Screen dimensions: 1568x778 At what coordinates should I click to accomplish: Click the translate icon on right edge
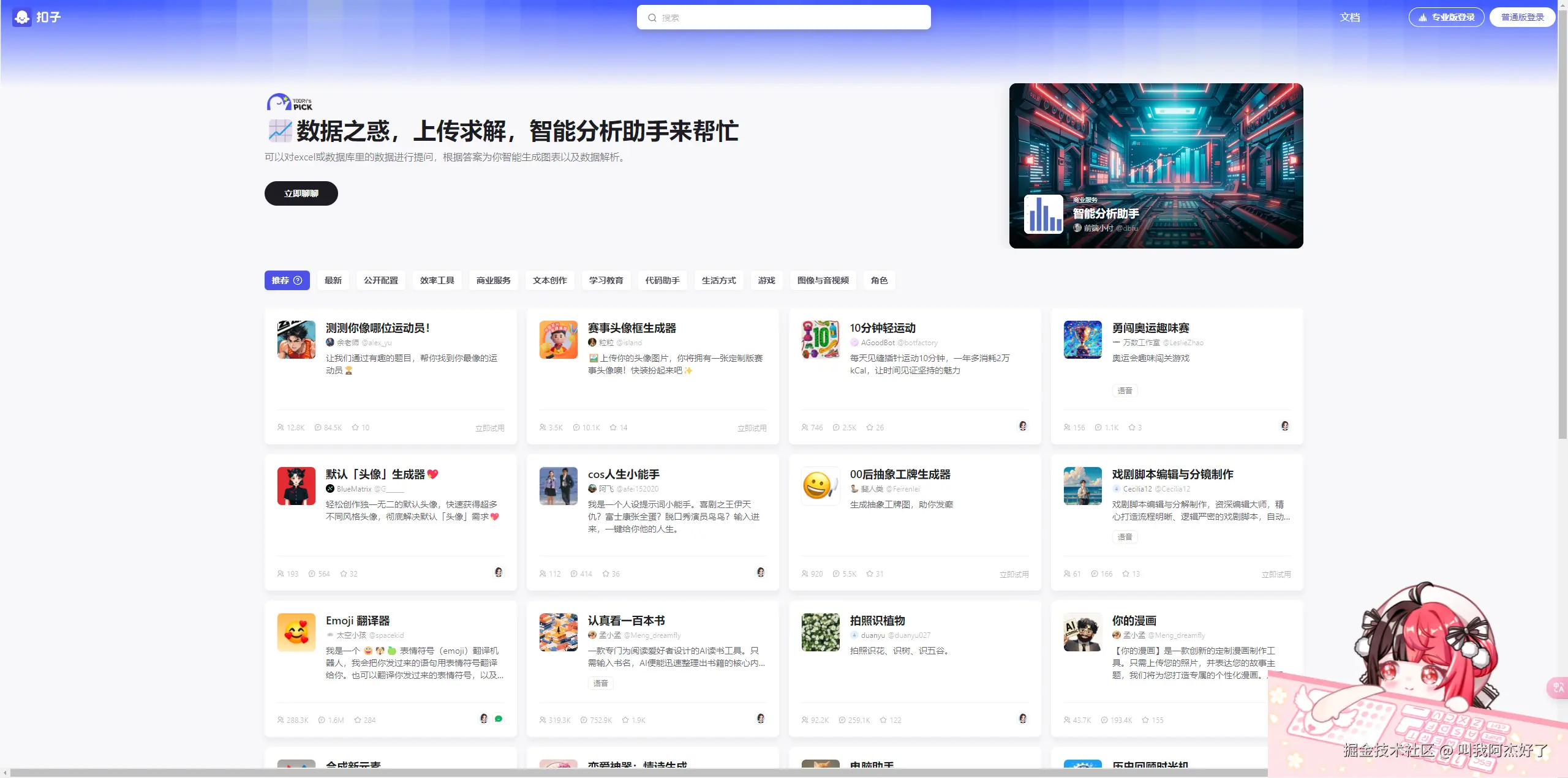1558,687
